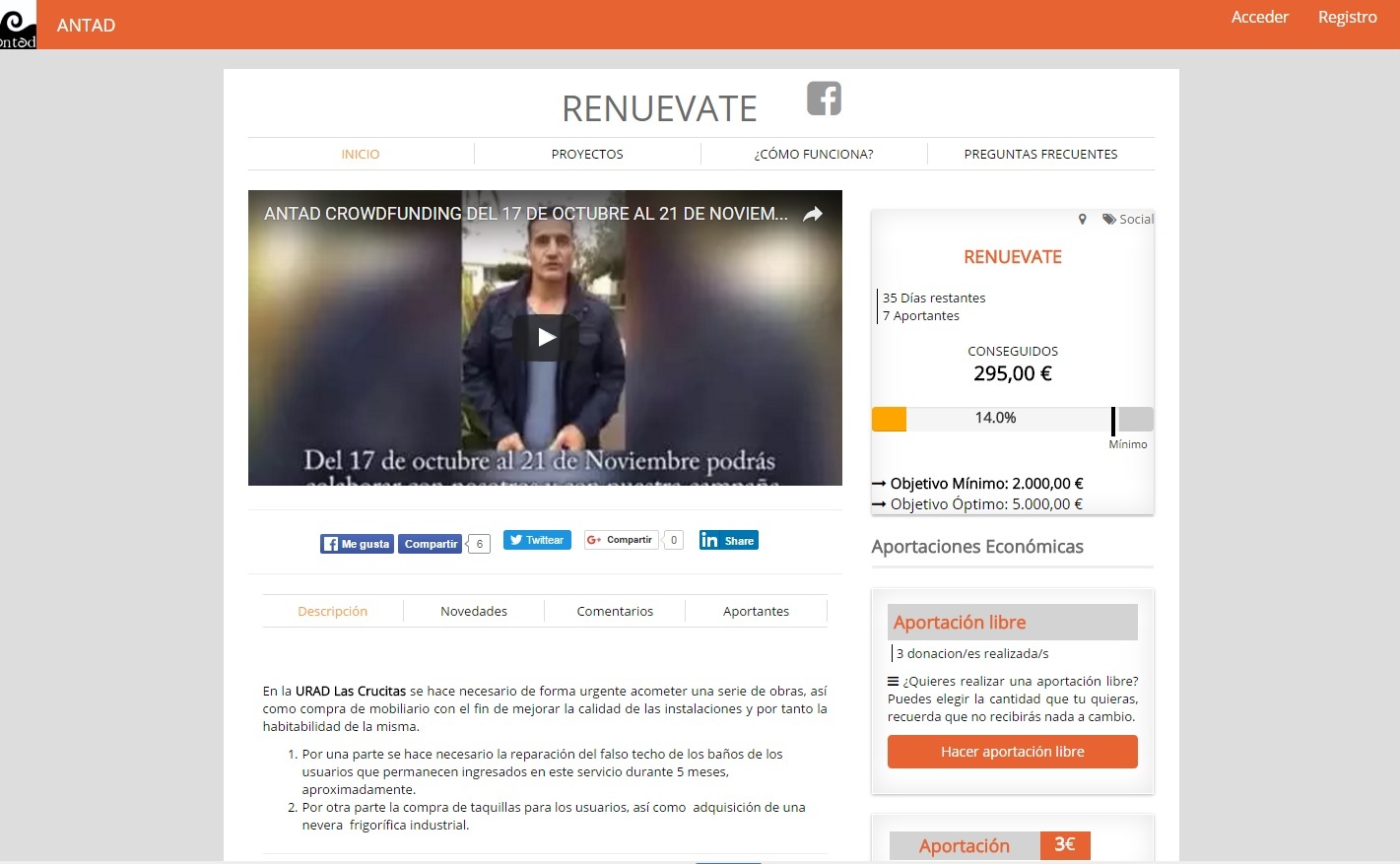Click the video share arrow icon
Image resolution: width=1400 pixels, height=864 pixels.
(x=813, y=214)
